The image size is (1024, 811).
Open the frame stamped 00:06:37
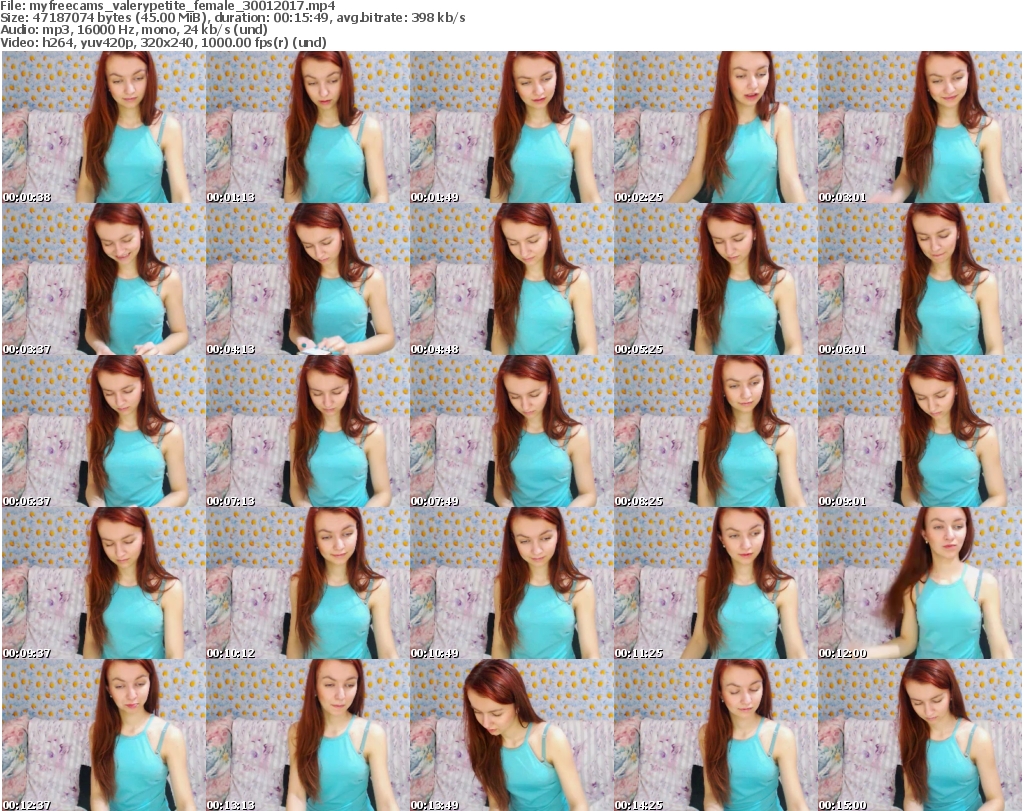tap(103, 431)
